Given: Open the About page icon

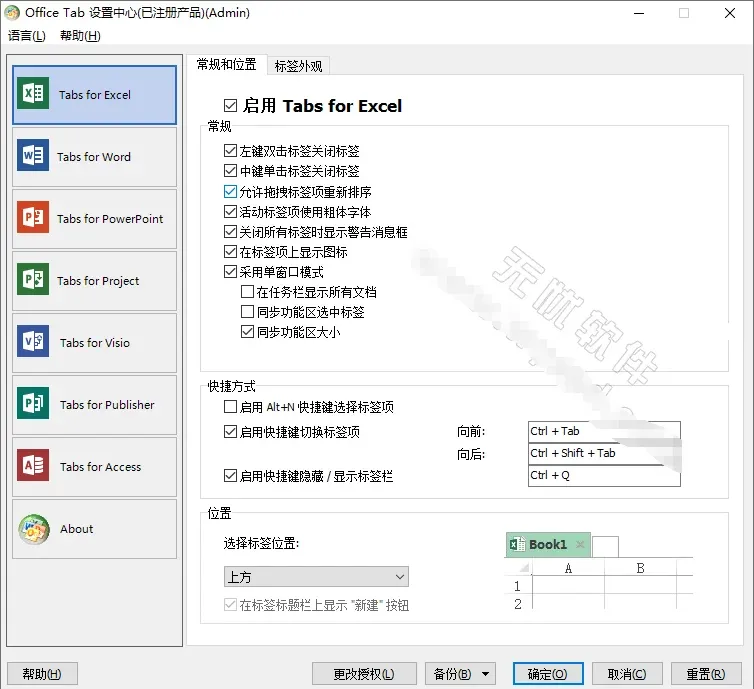Looking at the screenshot, I should (34, 529).
